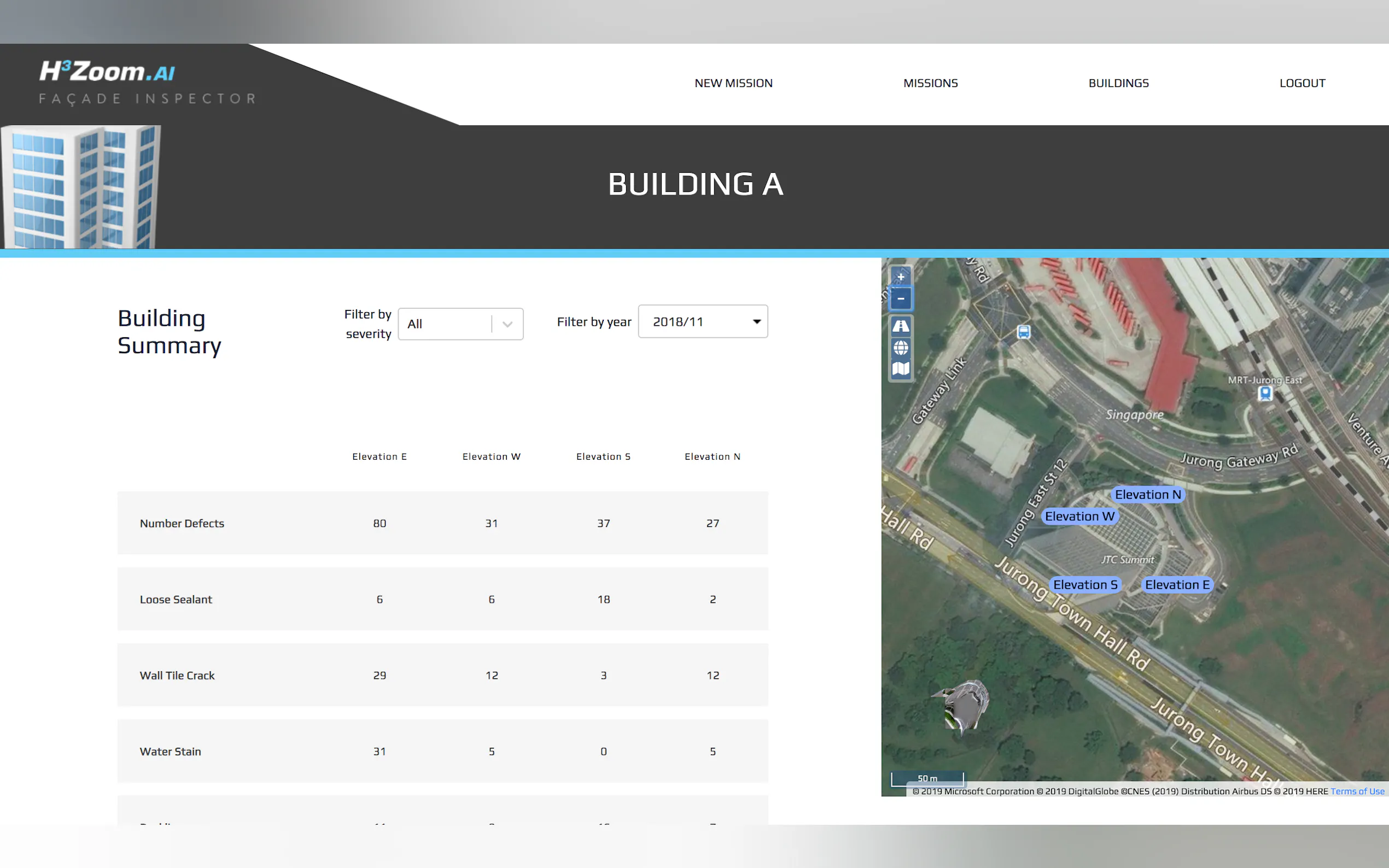This screenshot has height=868, width=1389.
Task: Select Elevation N label on map
Action: click(1147, 494)
